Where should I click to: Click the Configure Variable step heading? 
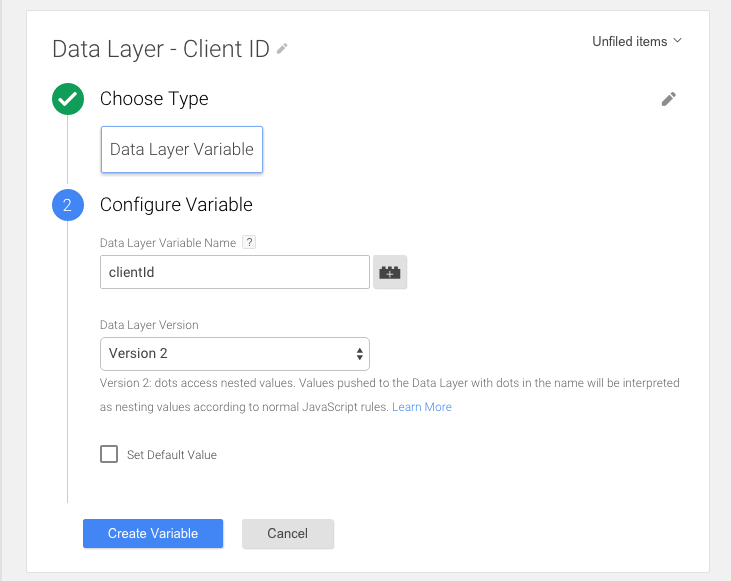(176, 205)
